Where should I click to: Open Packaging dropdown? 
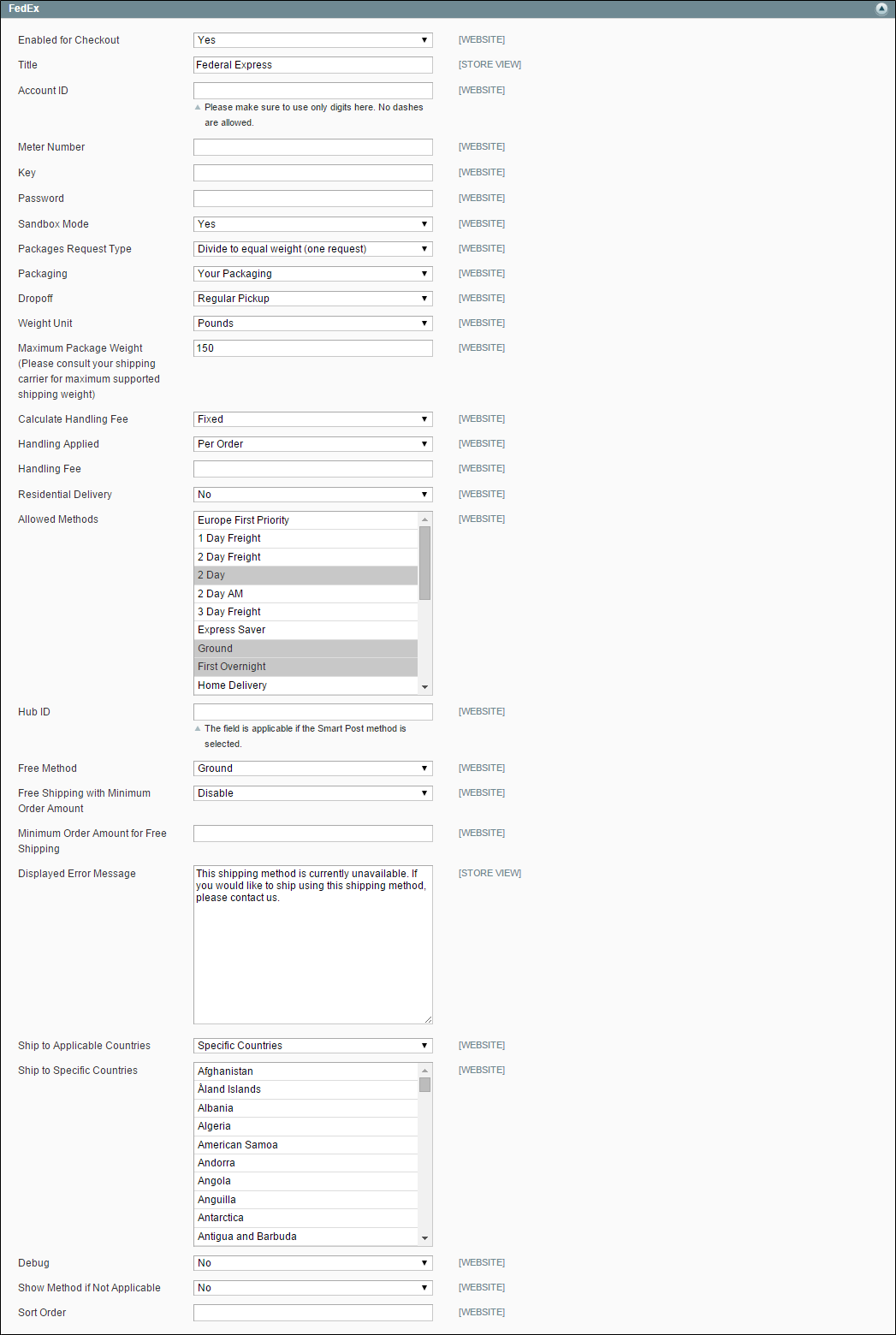point(313,274)
